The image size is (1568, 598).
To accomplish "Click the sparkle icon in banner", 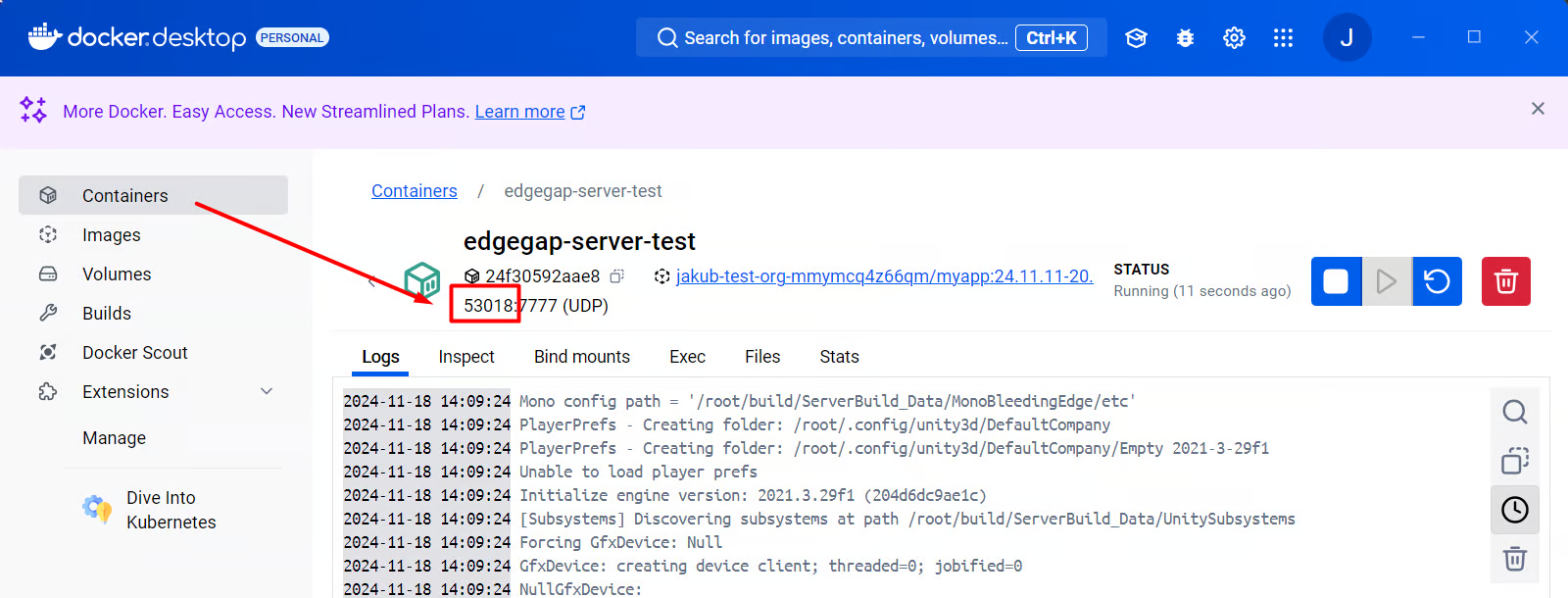I will pos(33,110).
